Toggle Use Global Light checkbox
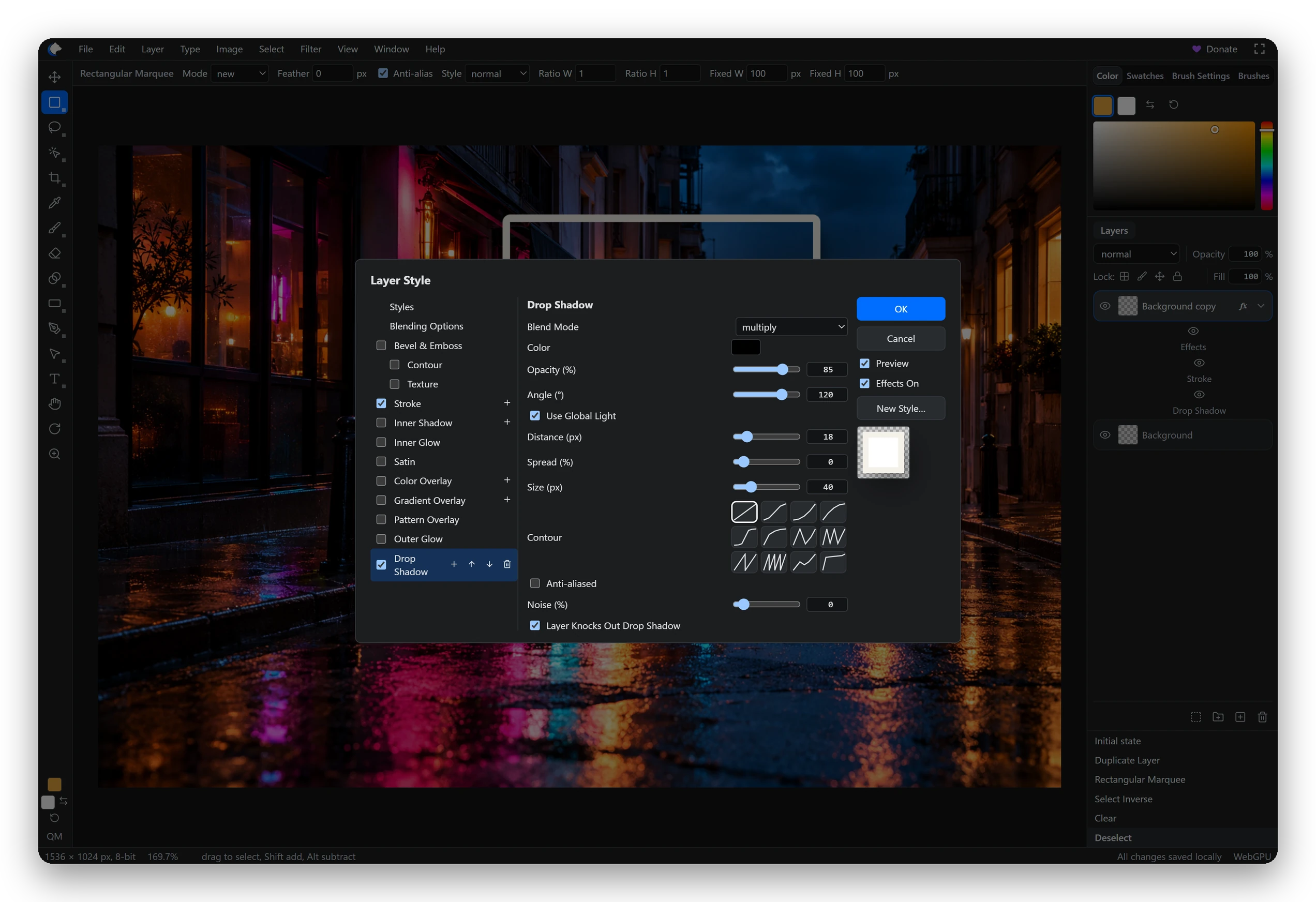This screenshot has height=902, width=1316. click(534, 416)
